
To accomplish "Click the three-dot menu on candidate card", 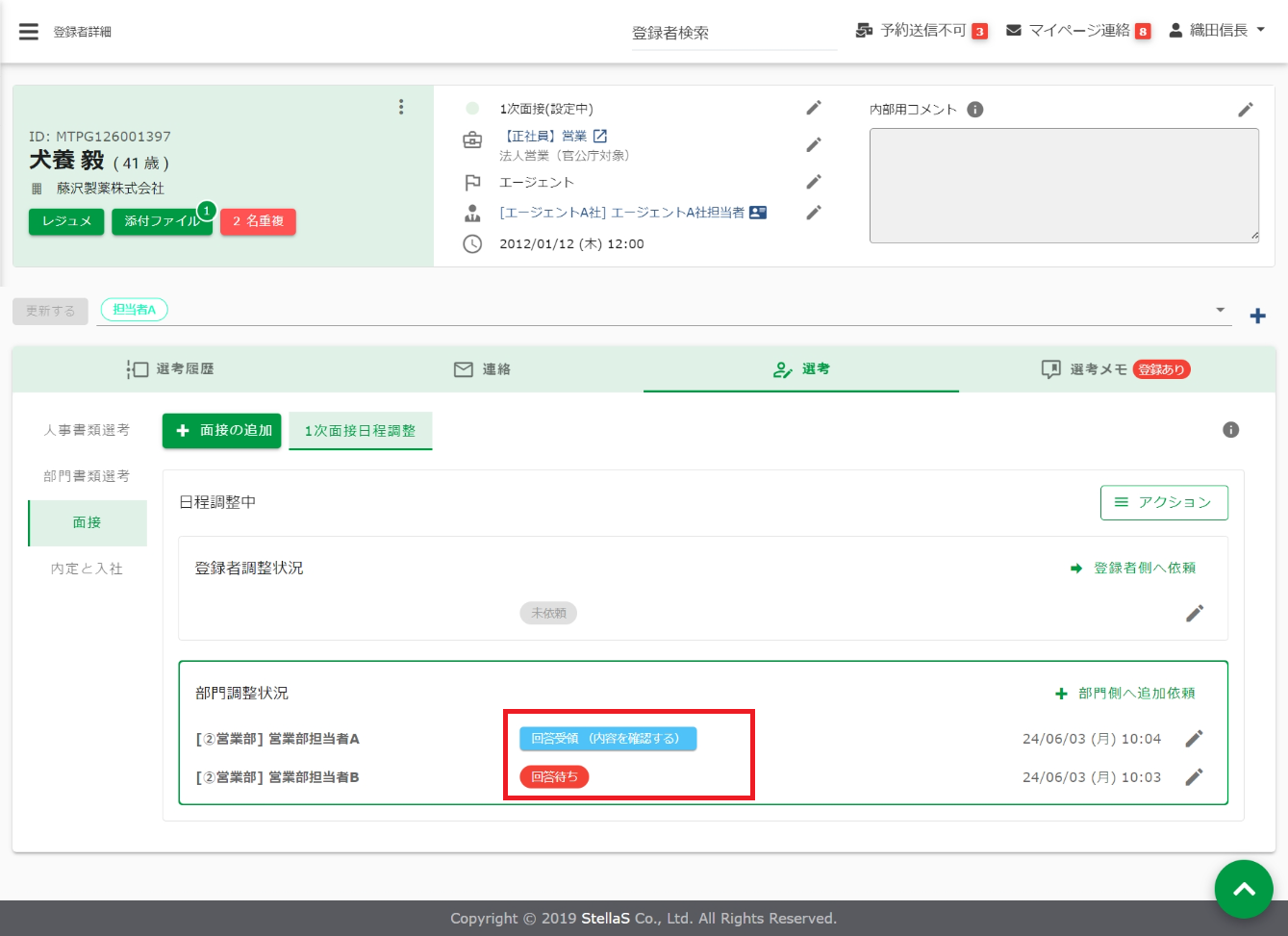I will pos(401,108).
